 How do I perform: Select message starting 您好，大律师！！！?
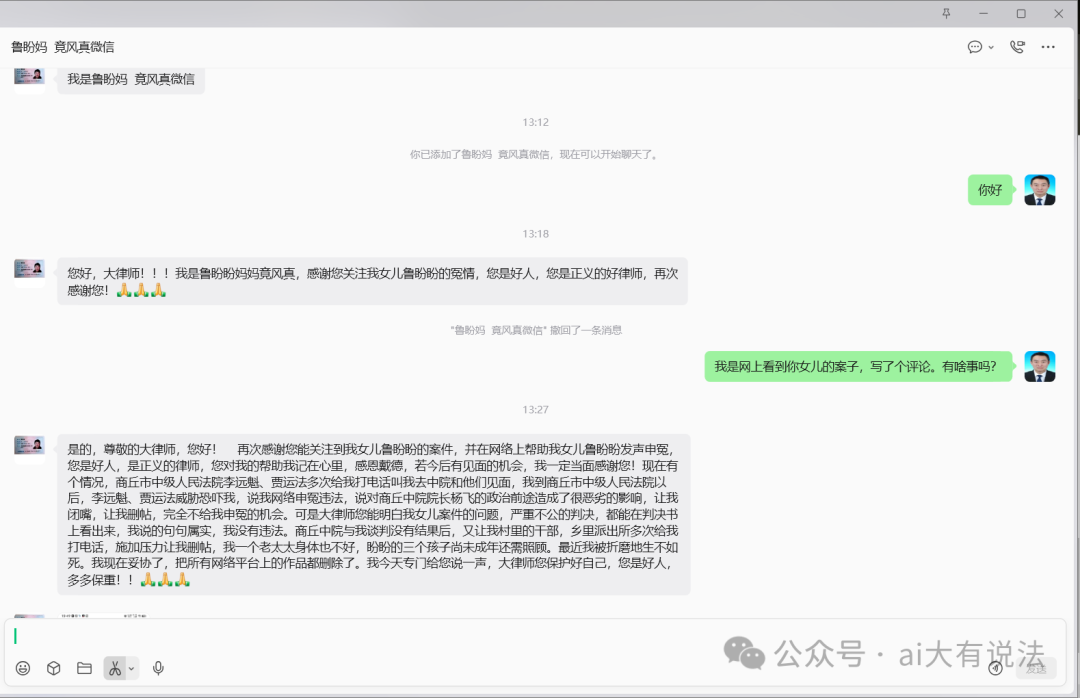(x=373, y=282)
